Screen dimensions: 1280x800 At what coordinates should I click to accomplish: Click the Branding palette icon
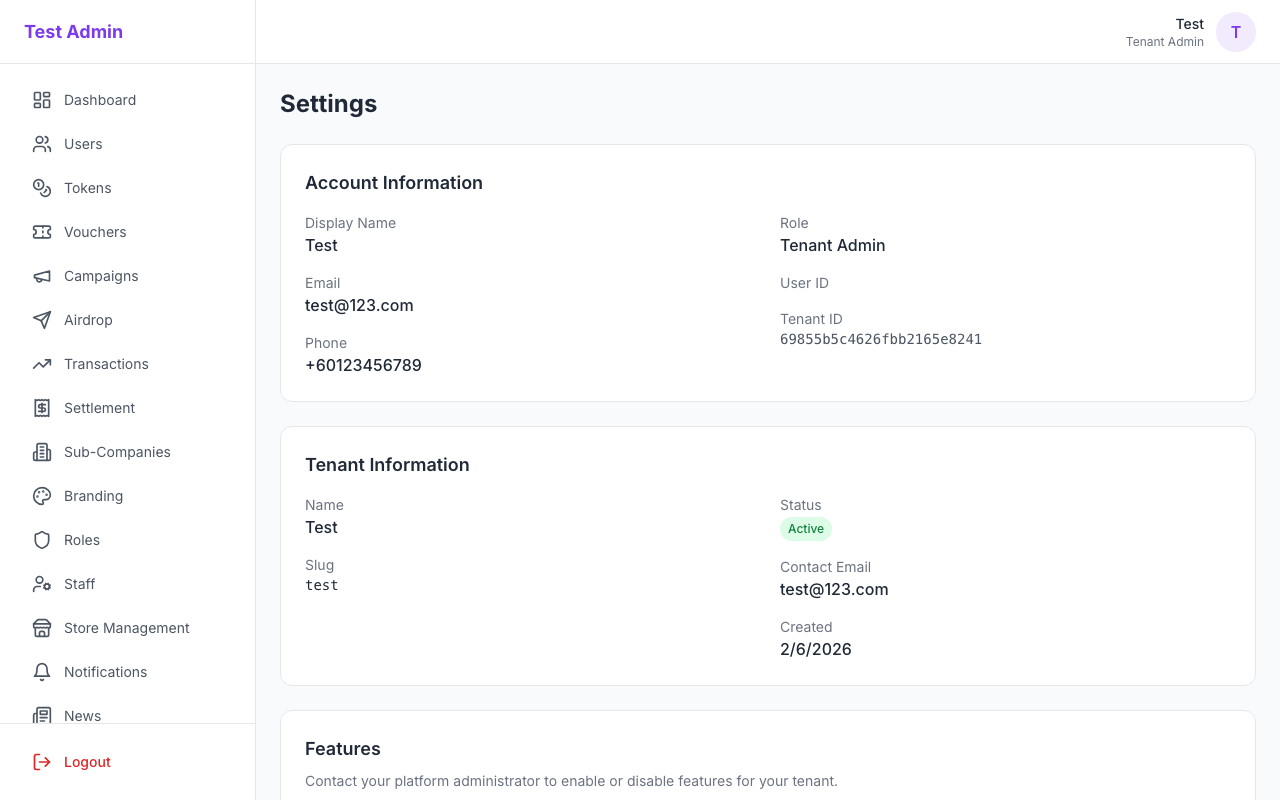point(42,496)
